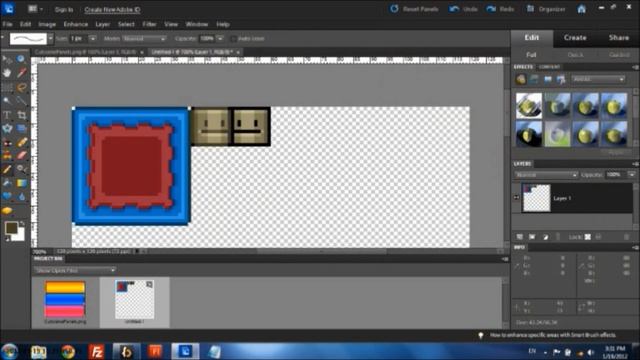Open the tool Opacity dropdown

pyautogui.click(x=220, y=38)
